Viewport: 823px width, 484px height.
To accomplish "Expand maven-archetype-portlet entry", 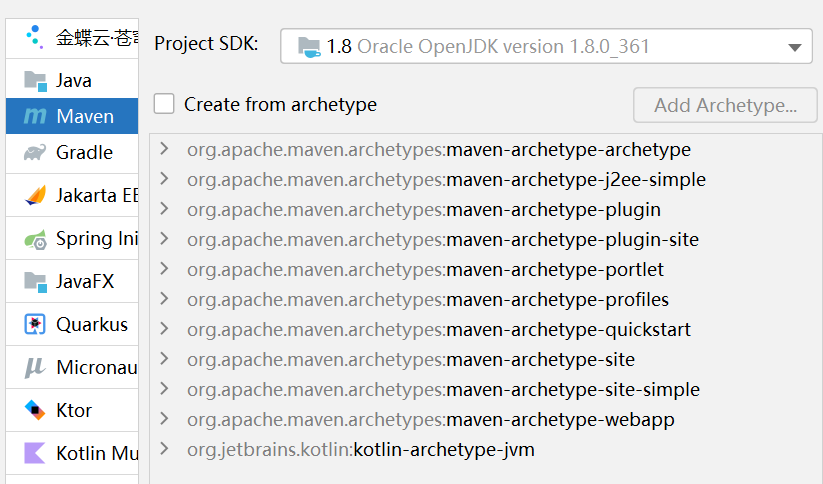I will click(164, 269).
